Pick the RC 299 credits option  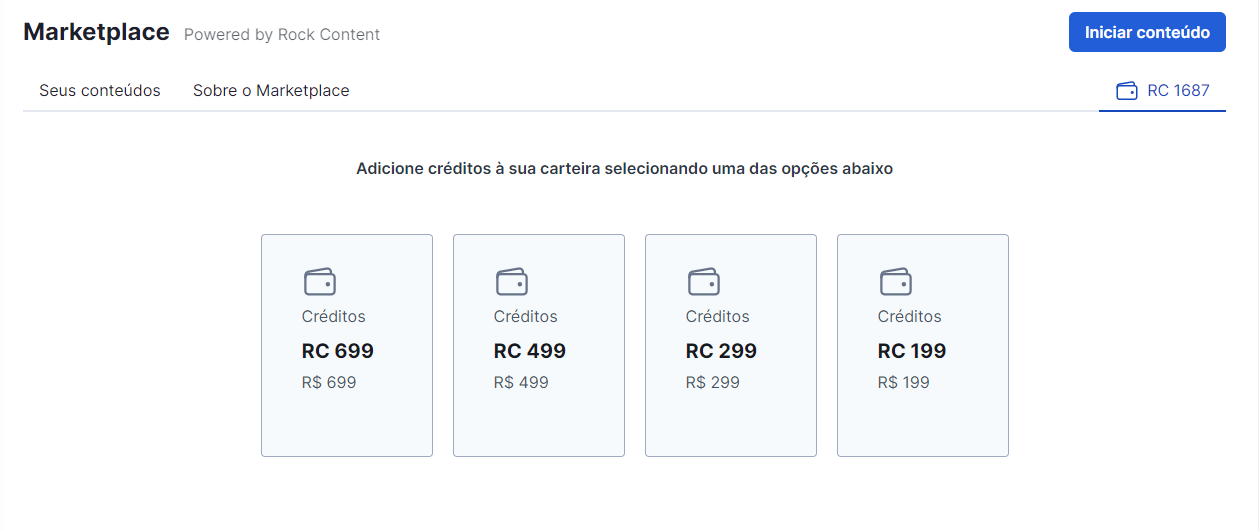(731, 346)
